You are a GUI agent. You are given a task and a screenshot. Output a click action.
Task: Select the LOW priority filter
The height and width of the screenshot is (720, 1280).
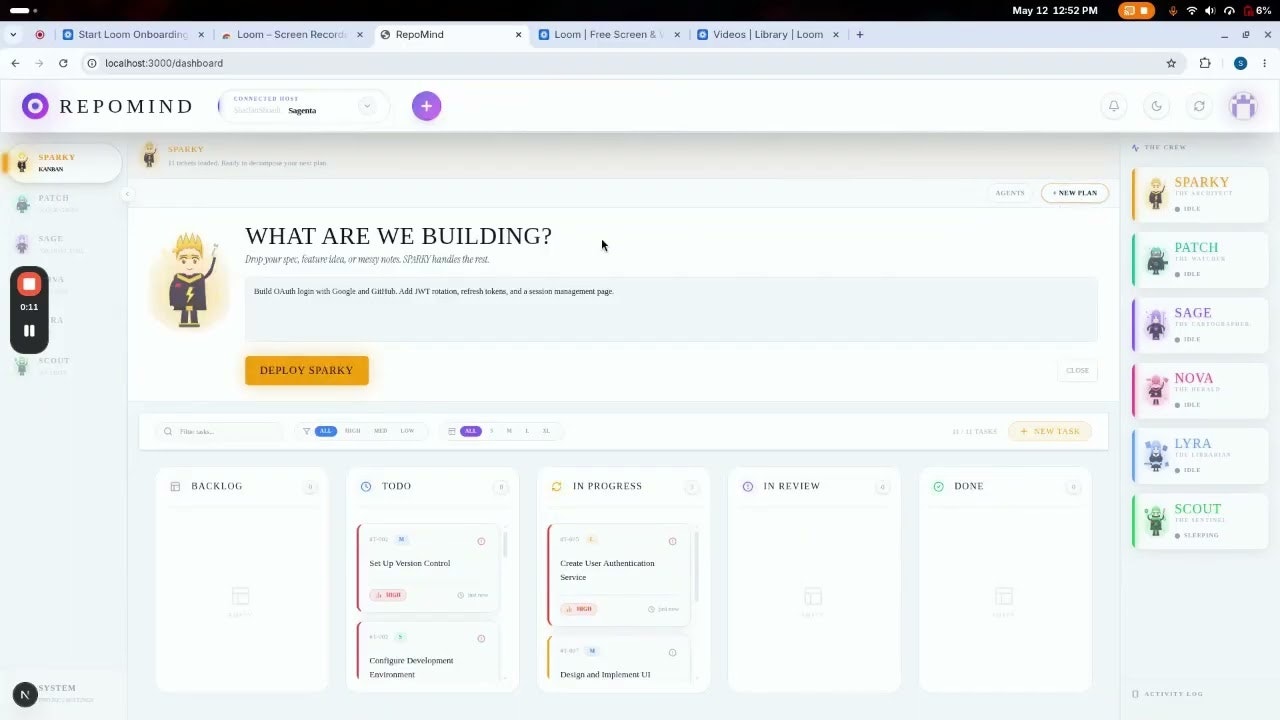(x=407, y=431)
